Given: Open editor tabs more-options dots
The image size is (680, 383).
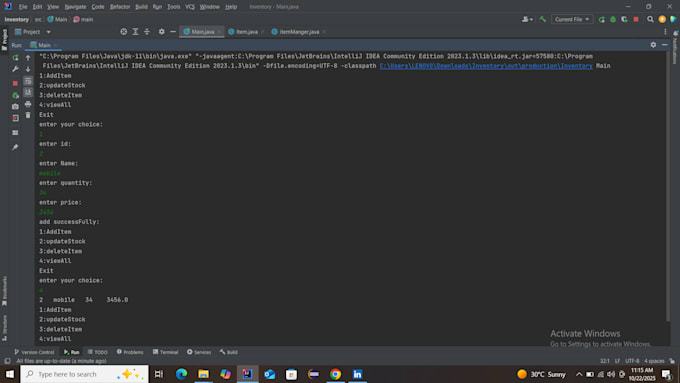Looking at the screenshot, I should pyautogui.click(x=665, y=32).
